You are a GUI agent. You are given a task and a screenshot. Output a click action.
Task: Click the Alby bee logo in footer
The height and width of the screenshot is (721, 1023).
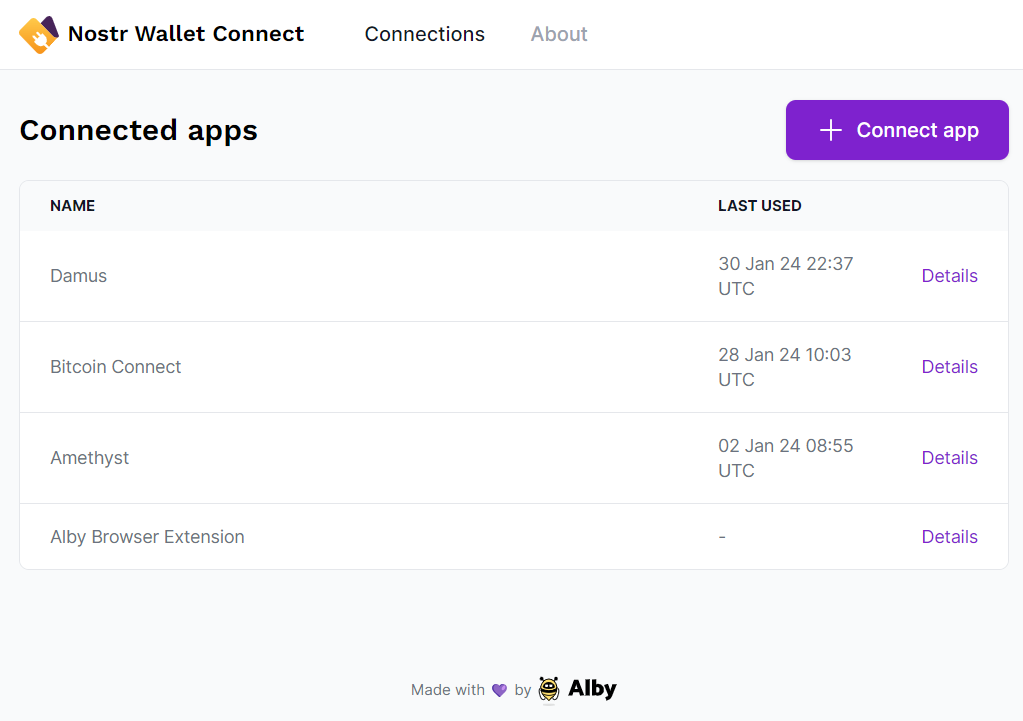coord(549,690)
